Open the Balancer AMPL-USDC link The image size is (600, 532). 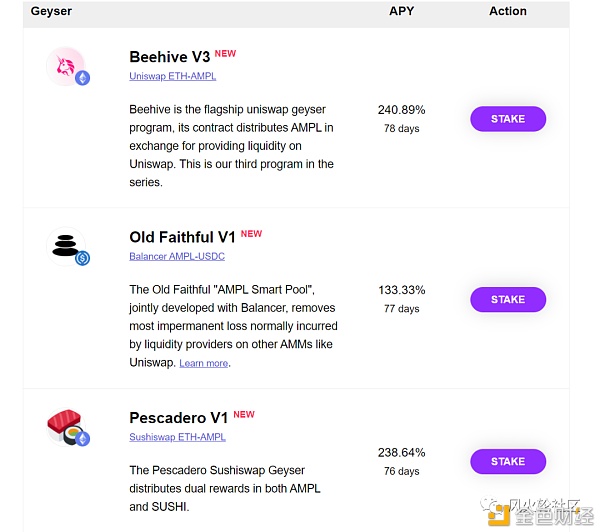click(x=177, y=256)
